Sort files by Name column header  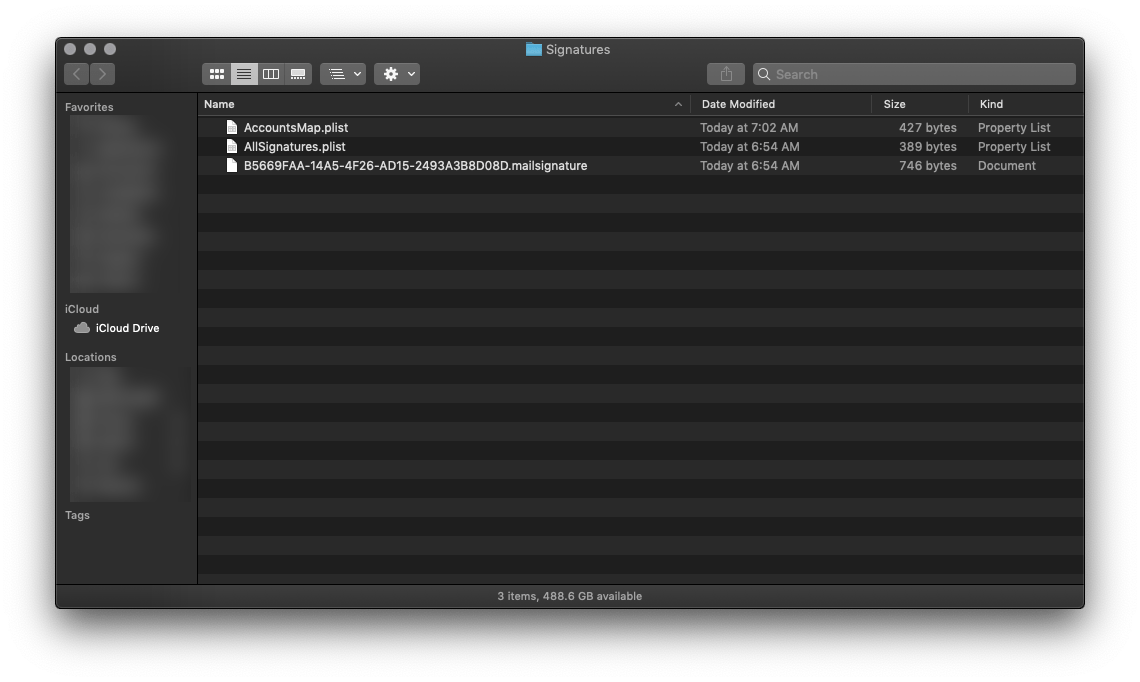(220, 104)
